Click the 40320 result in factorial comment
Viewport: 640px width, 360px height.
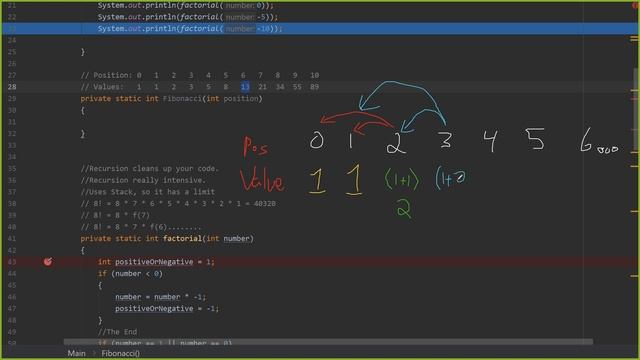tap(264, 203)
